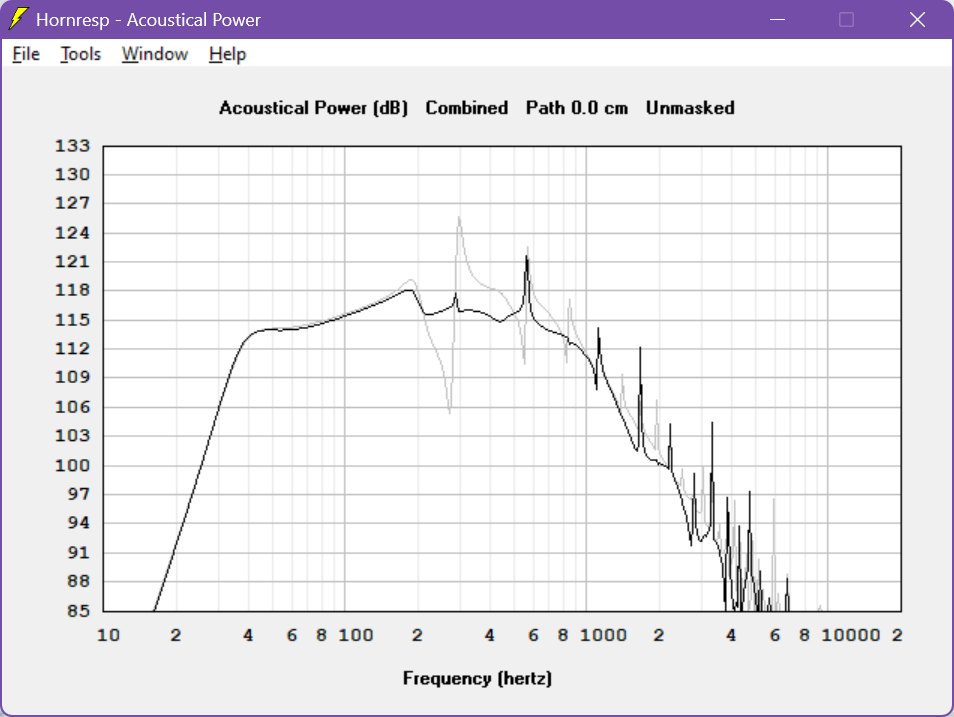Image resolution: width=954 pixels, height=717 pixels.
Task: Click the 115 dB axis value
Action: tap(72, 320)
